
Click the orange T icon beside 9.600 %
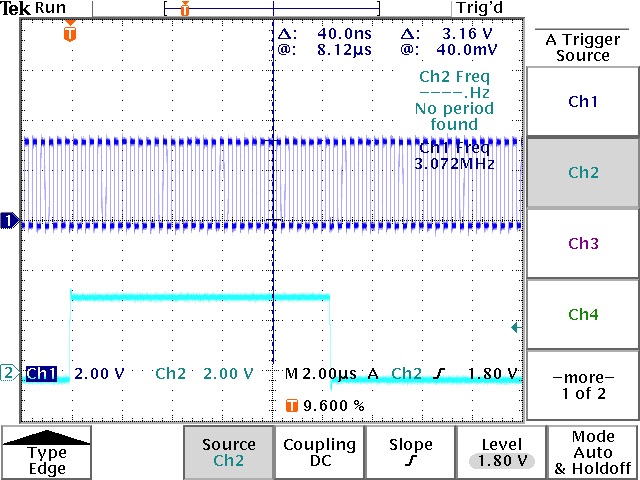[291, 406]
